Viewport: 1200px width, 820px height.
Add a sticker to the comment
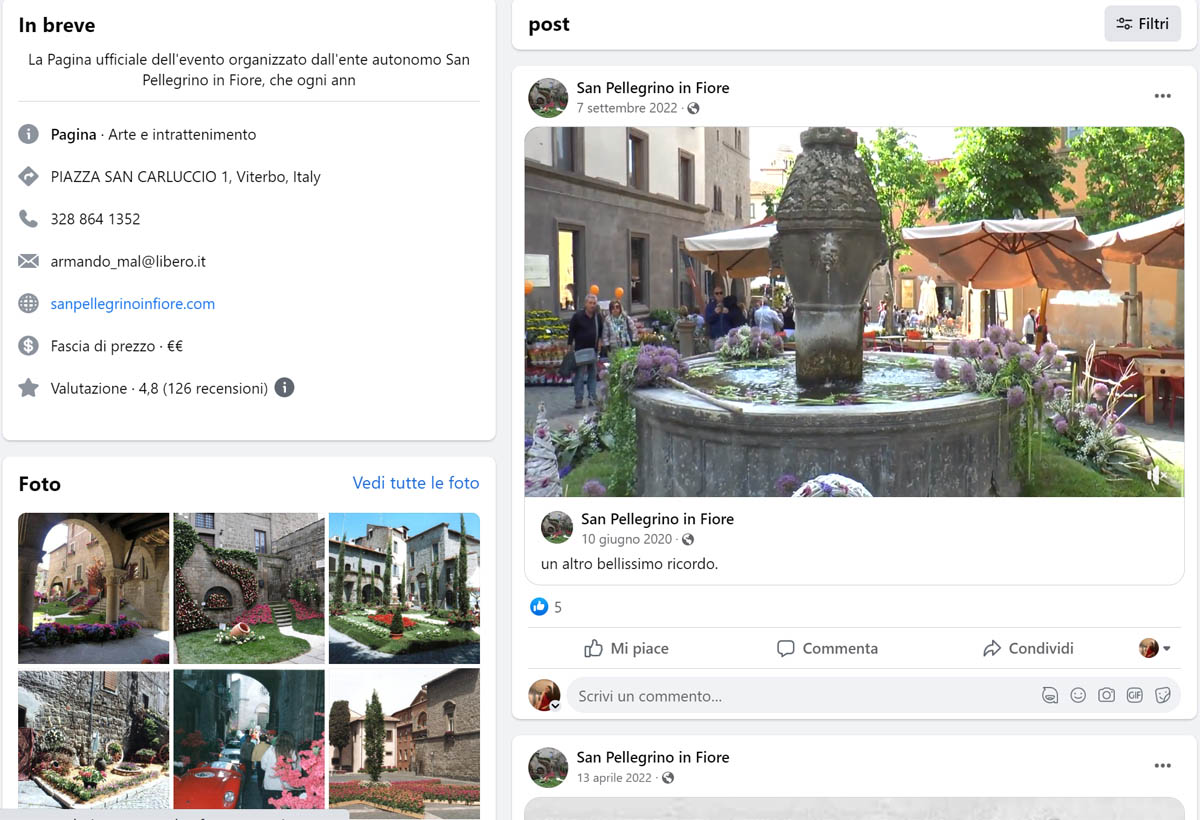click(x=1163, y=695)
